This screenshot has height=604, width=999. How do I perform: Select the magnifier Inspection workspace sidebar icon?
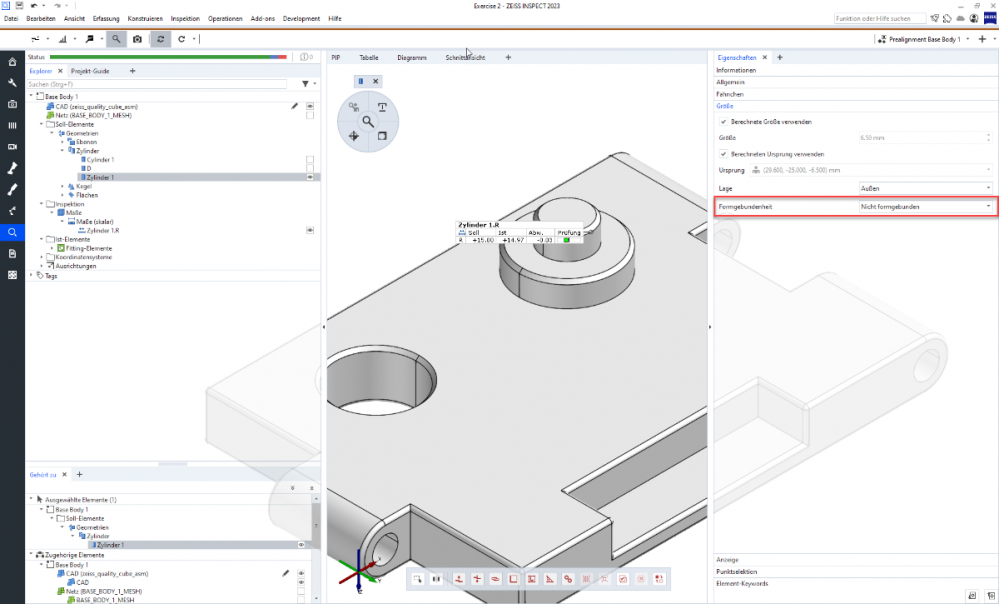pyautogui.click(x=12, y=232)
